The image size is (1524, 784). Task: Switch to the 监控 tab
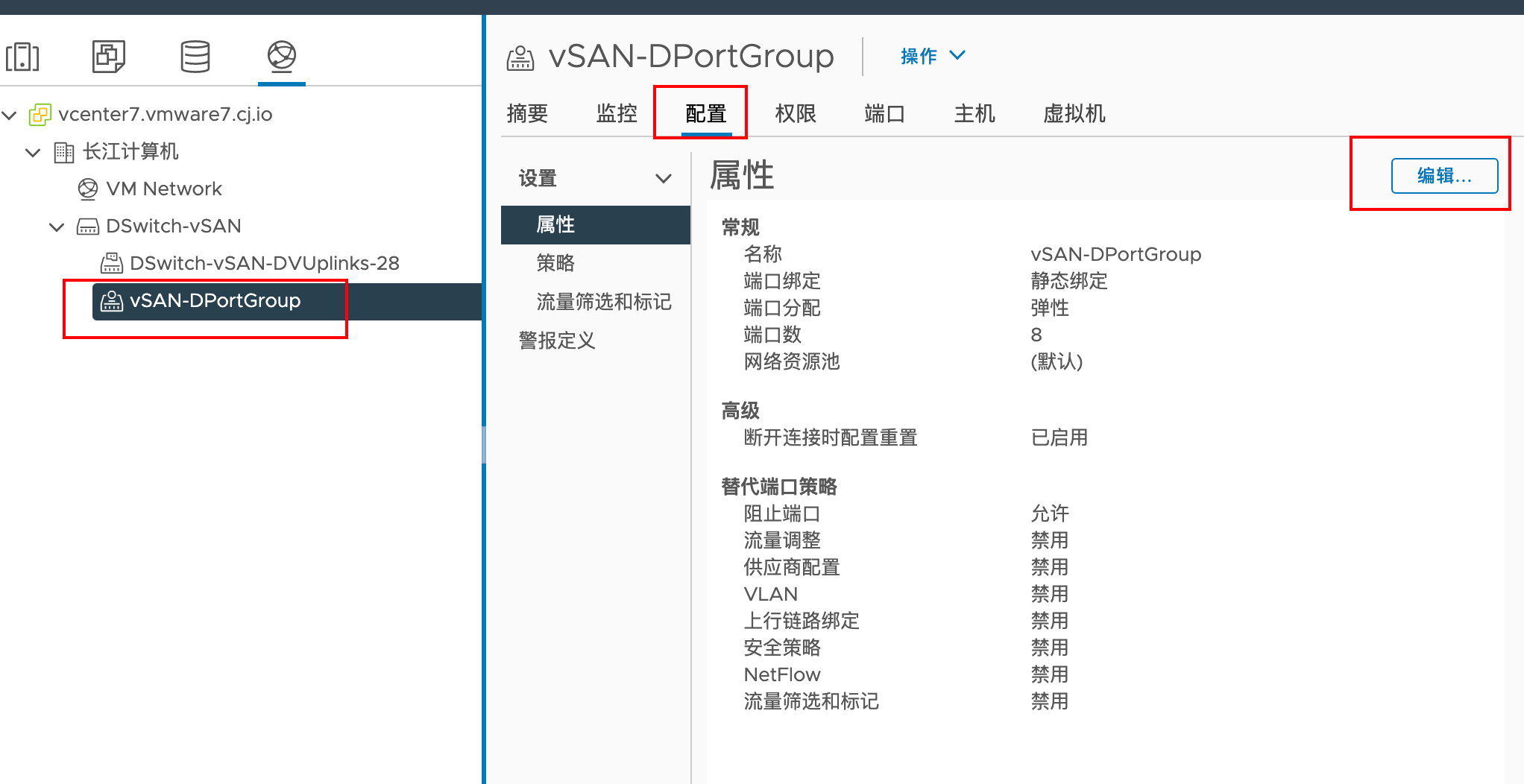pyautogui.click(x=617, y=113)
